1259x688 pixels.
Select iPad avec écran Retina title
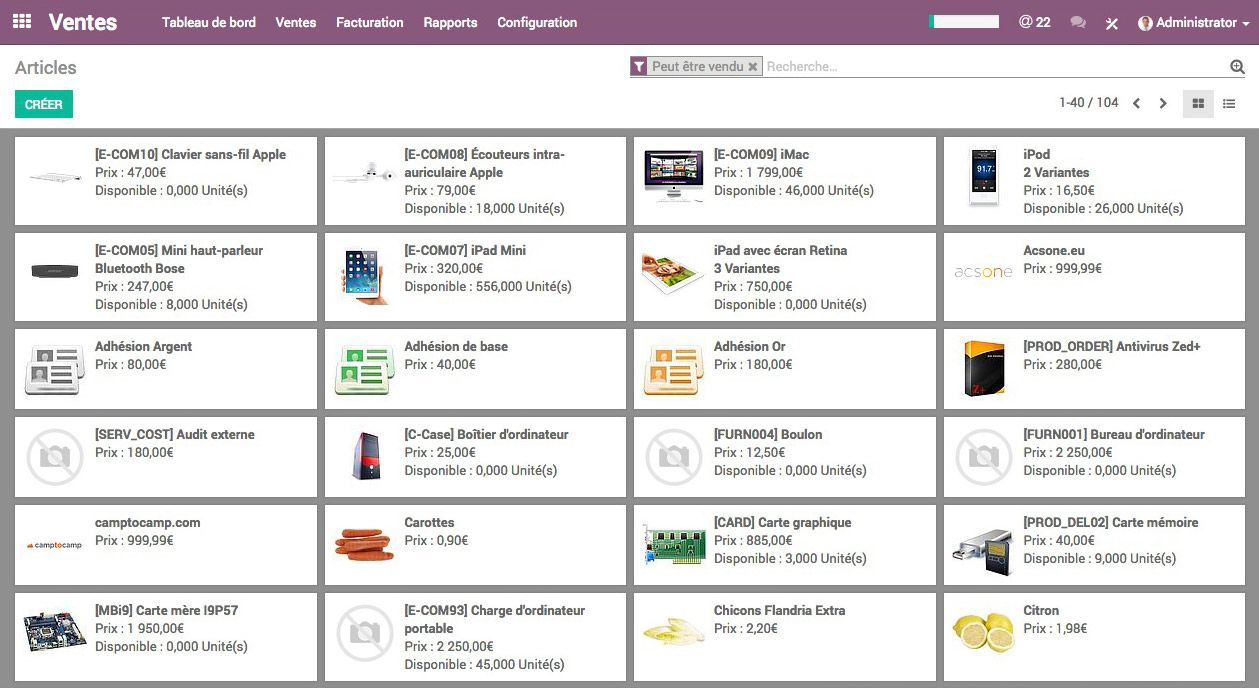(780, 250)
